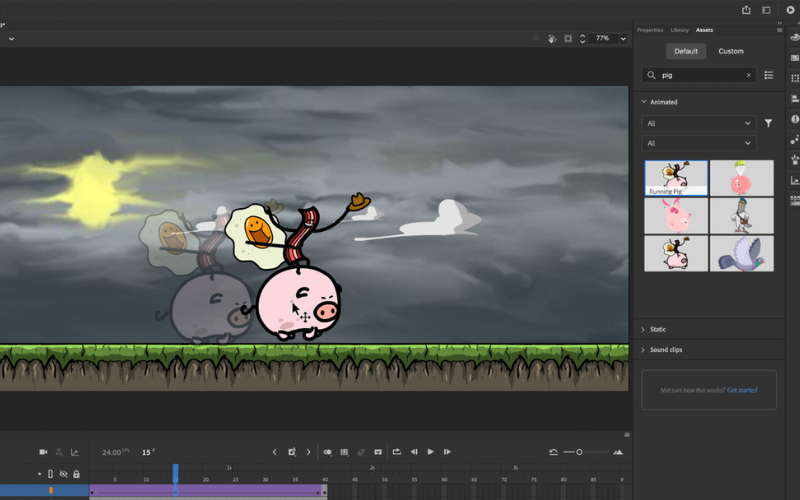
Task: Toggle the lock all layers icon
Action: tap(76, 474)
